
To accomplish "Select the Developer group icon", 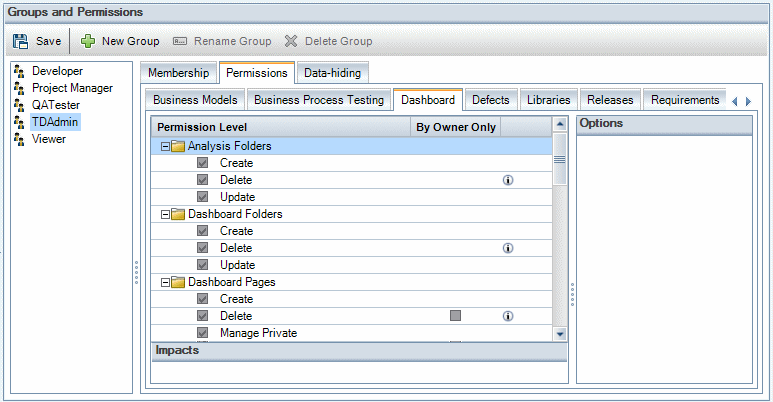I will click(19, 71).
